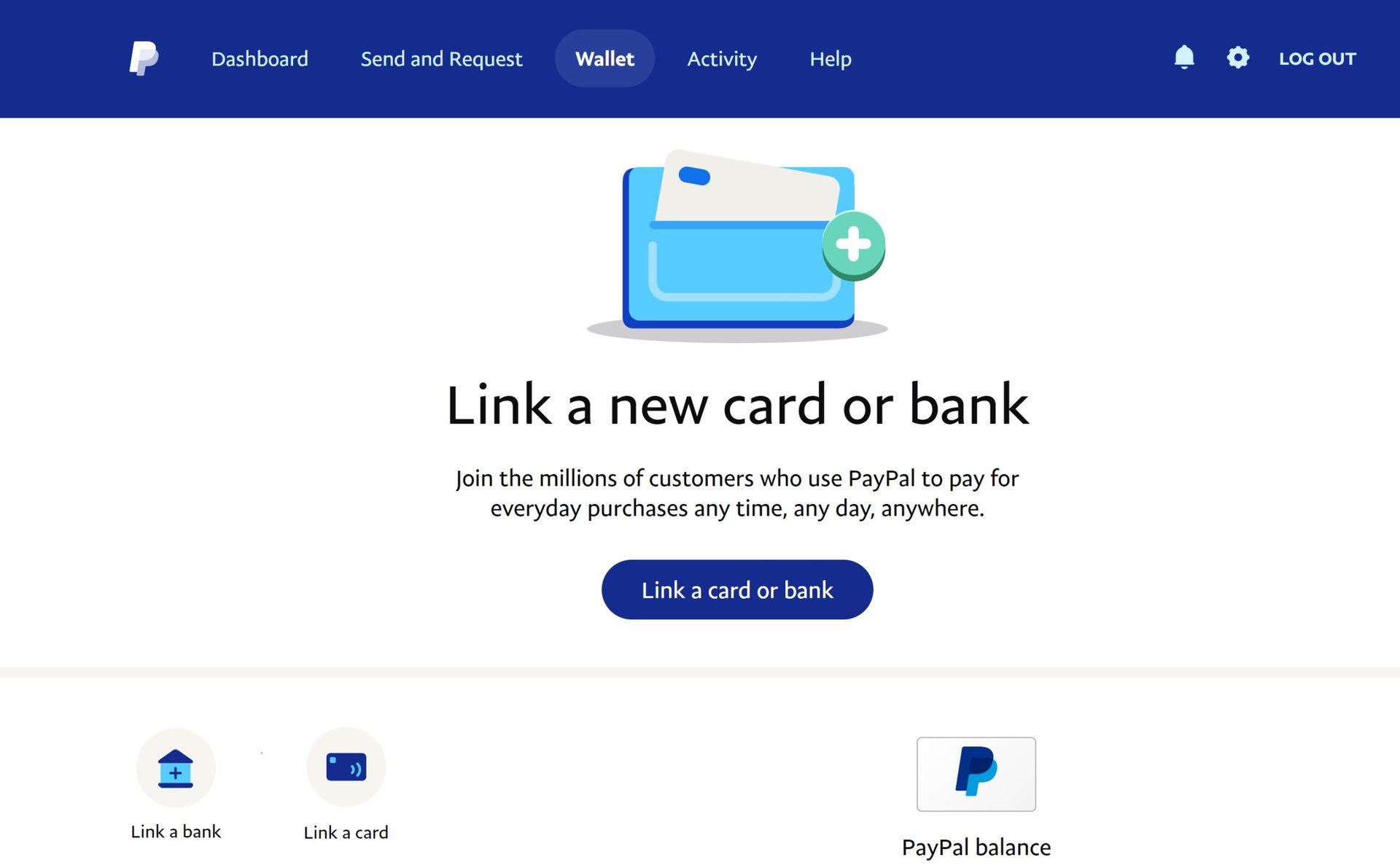The width and height of the screenshot is (1400, 868).
Task: Click the PayPal logo in top navigation
Action: tap(144, 58)
